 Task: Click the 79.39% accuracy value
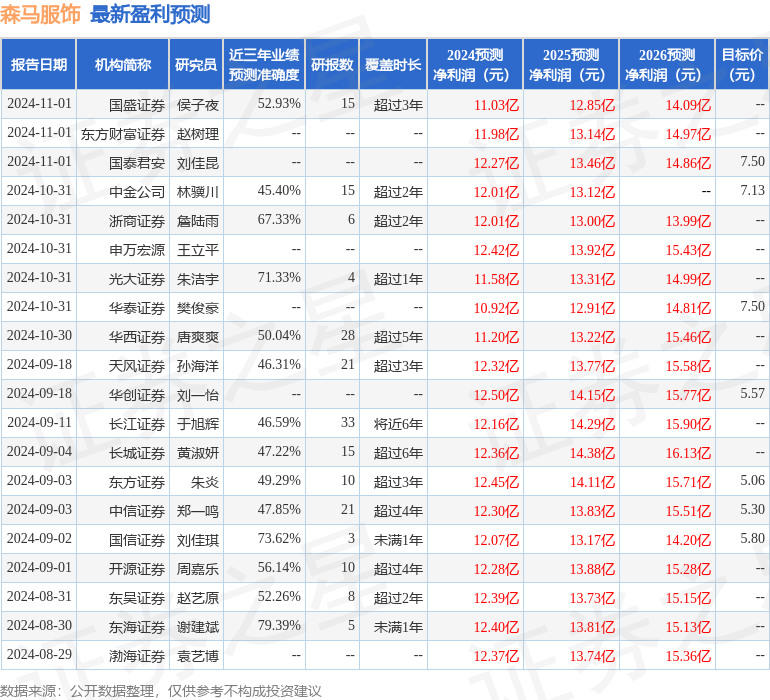pos(279,625)
